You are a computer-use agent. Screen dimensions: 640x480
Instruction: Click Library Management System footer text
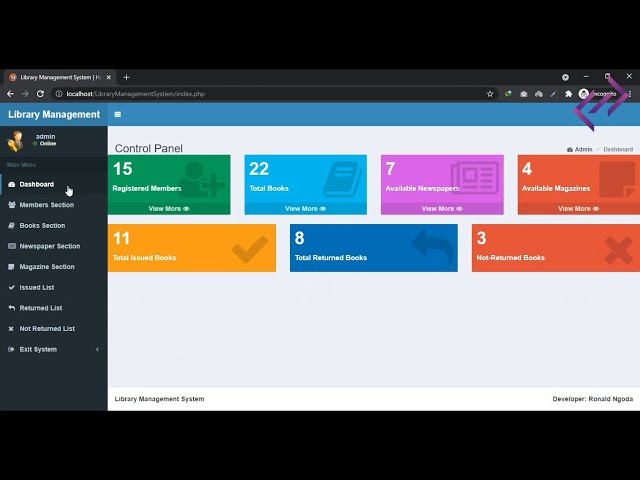pyautogui.click(x=159, y=399)
